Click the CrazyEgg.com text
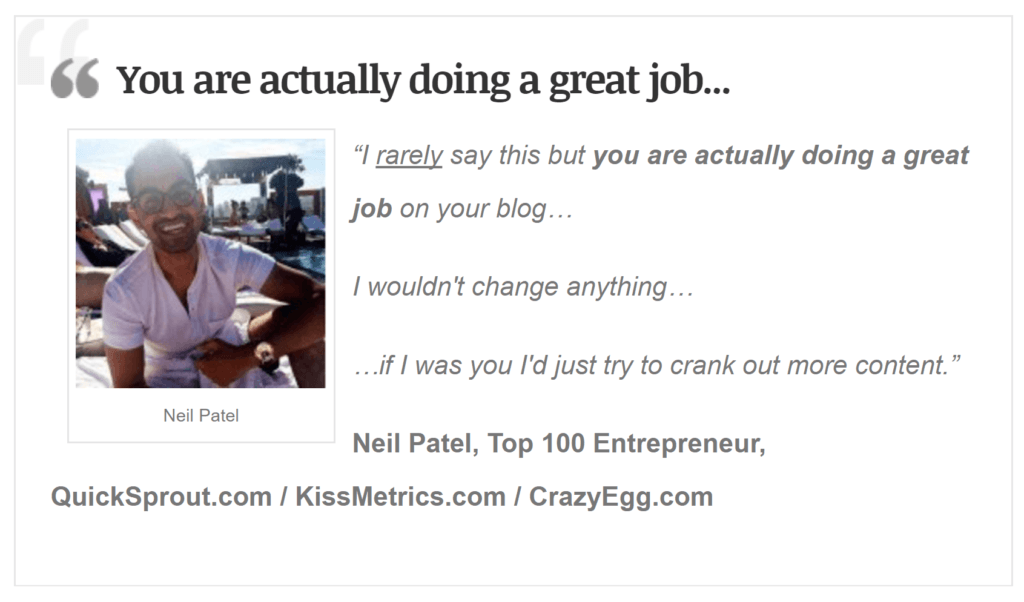This screenshot has width=1024, height=602. [x=621, y=497]
